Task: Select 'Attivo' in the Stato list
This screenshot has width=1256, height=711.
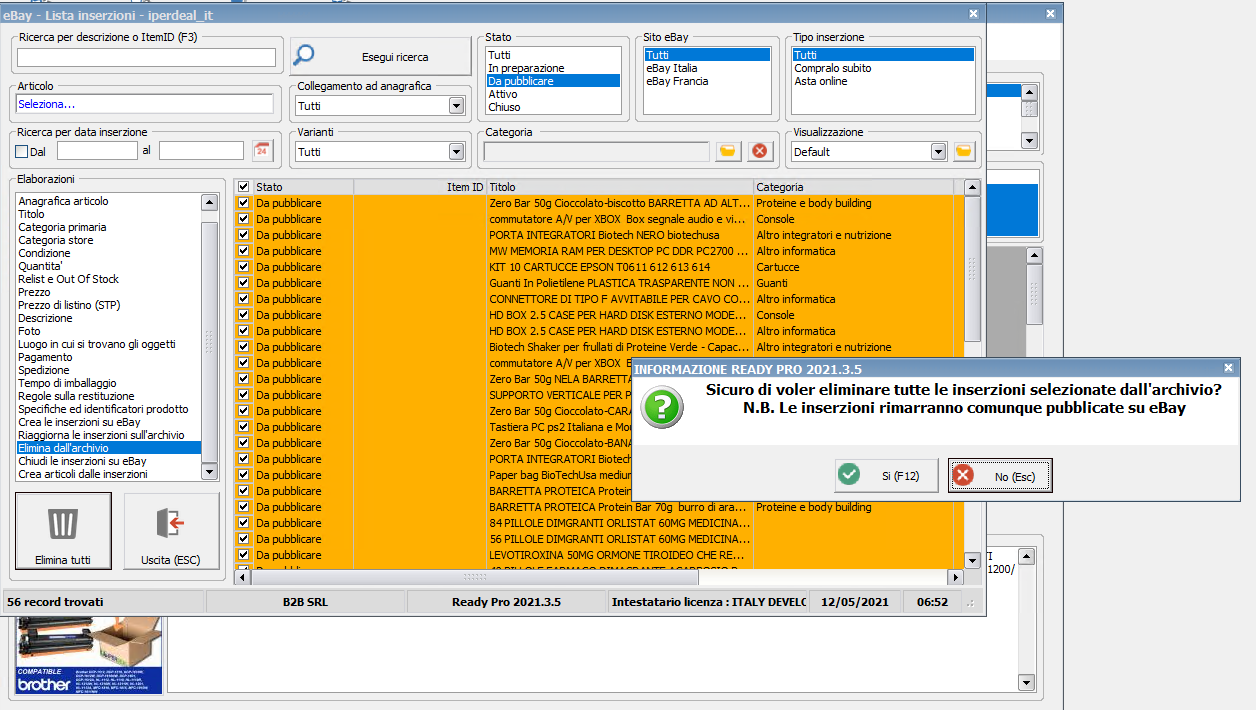Action: [553, 94]
